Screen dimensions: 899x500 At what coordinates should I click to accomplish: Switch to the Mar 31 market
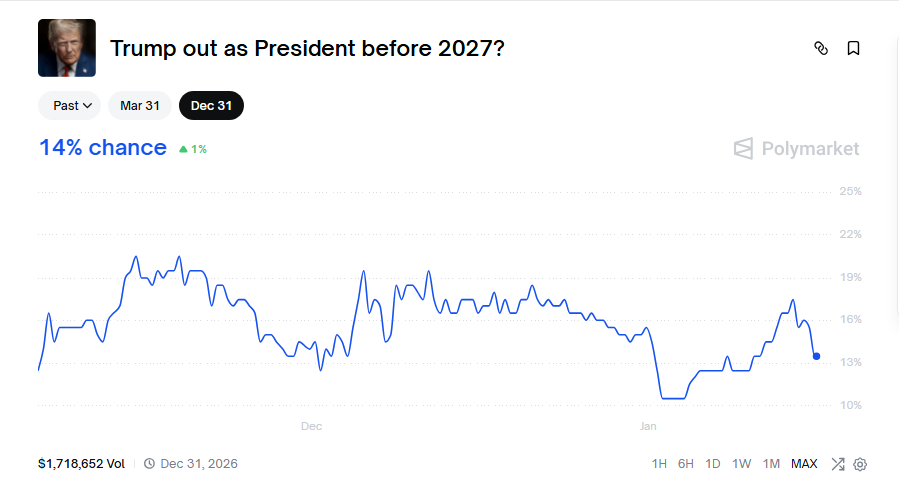(x=140, y=105)
